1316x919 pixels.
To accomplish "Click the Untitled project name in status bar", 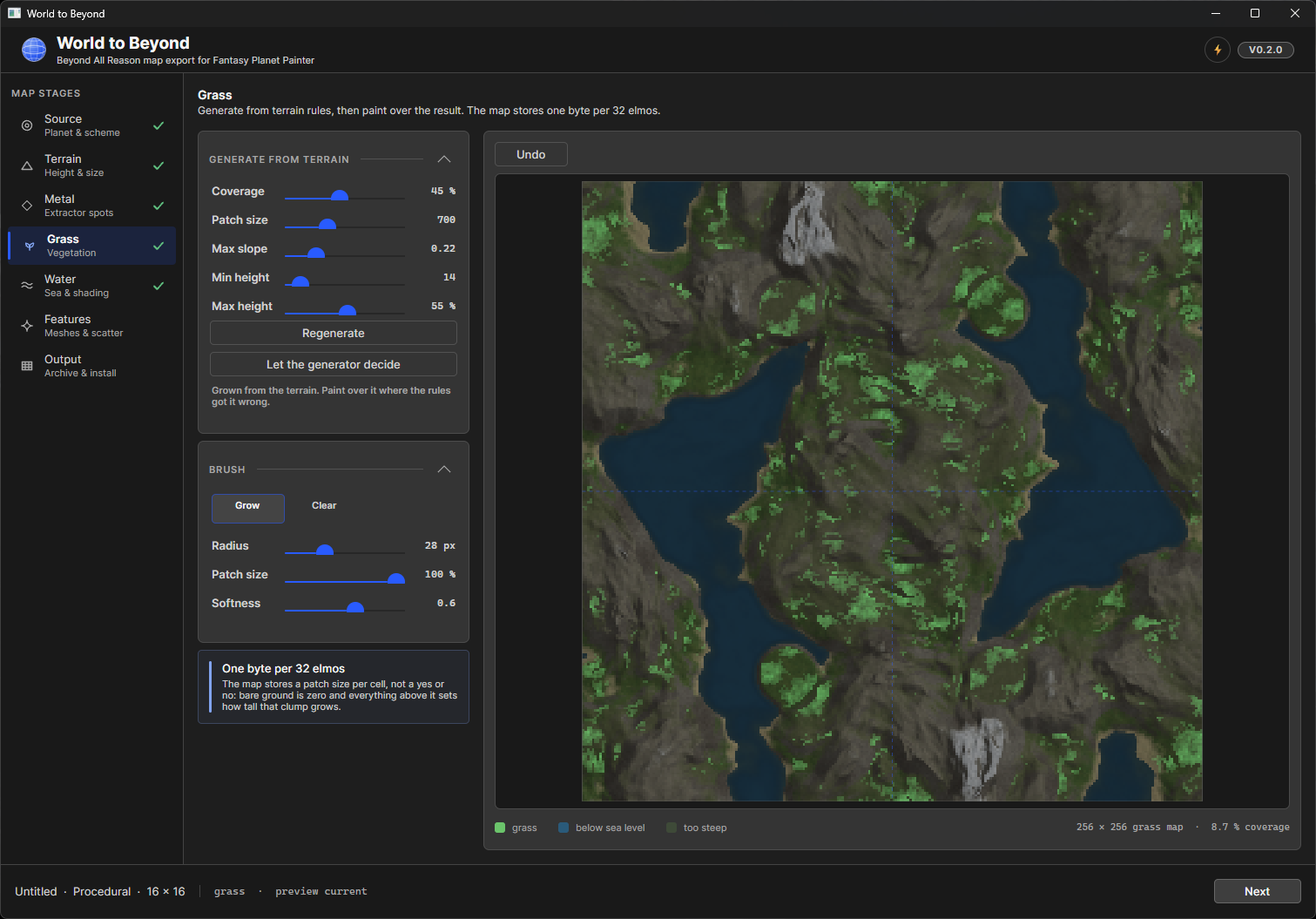I will click(36, 892).
